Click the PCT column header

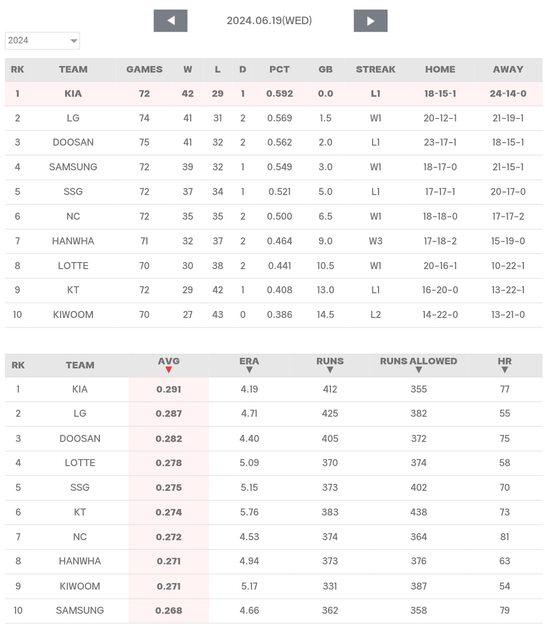coord(279,69)
